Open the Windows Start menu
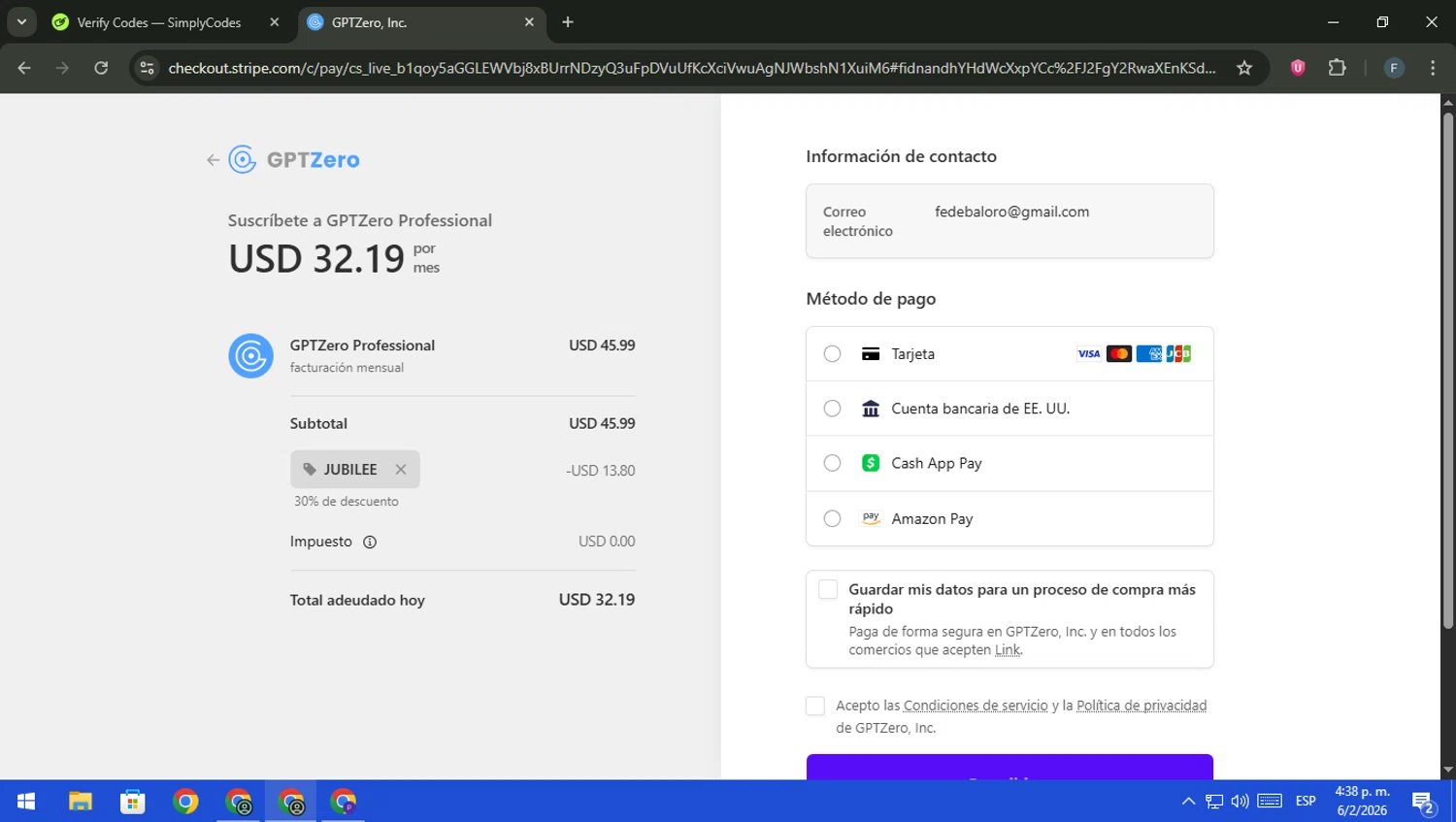1456x822 pixels. (x=26, y=802)
